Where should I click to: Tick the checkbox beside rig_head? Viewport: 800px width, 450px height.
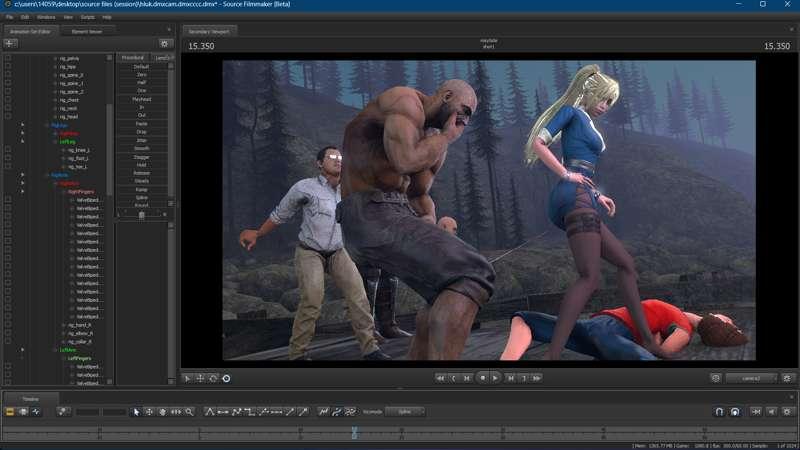[x=8, y=116]
